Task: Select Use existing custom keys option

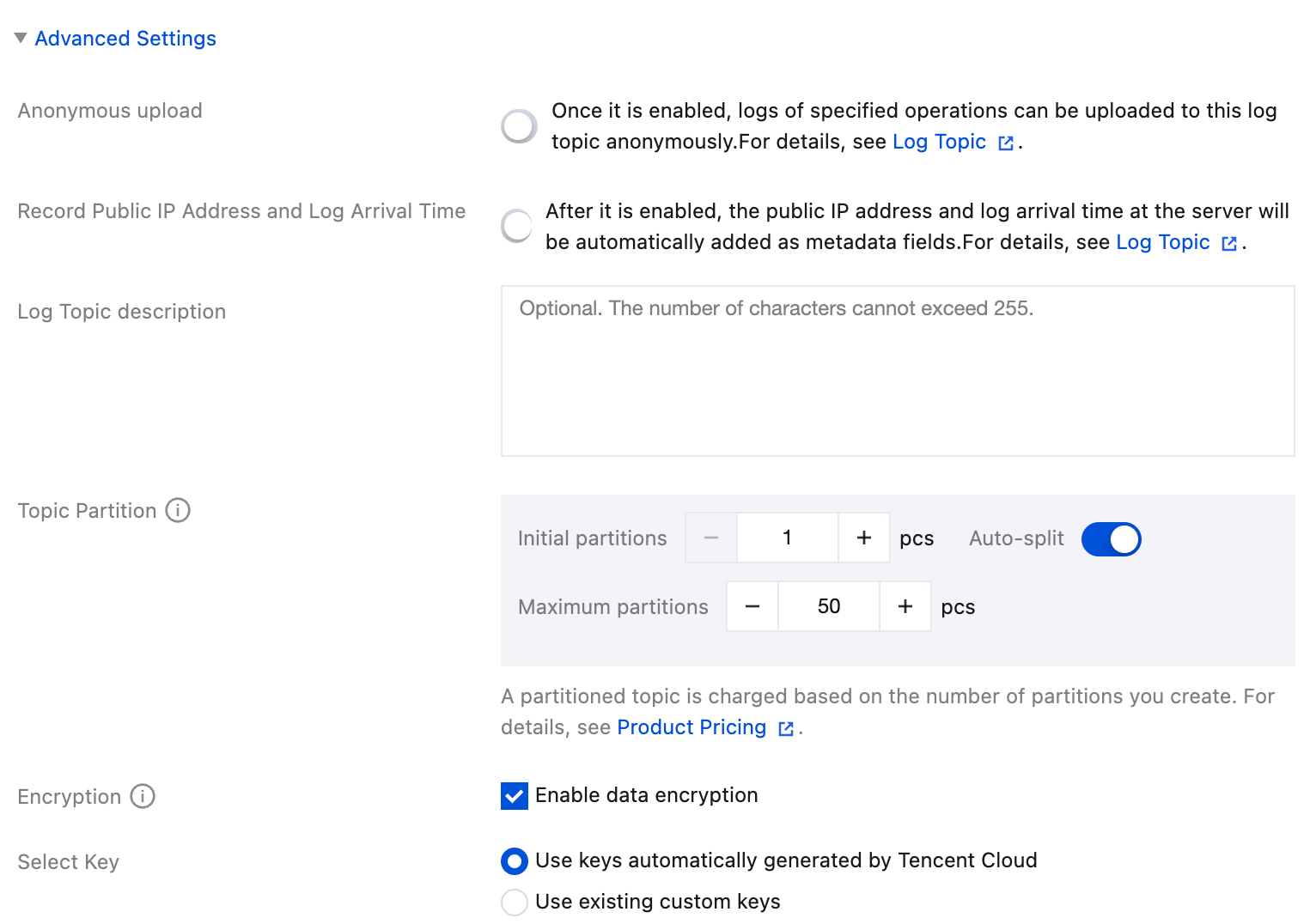Action: click(x=515, y=902)
